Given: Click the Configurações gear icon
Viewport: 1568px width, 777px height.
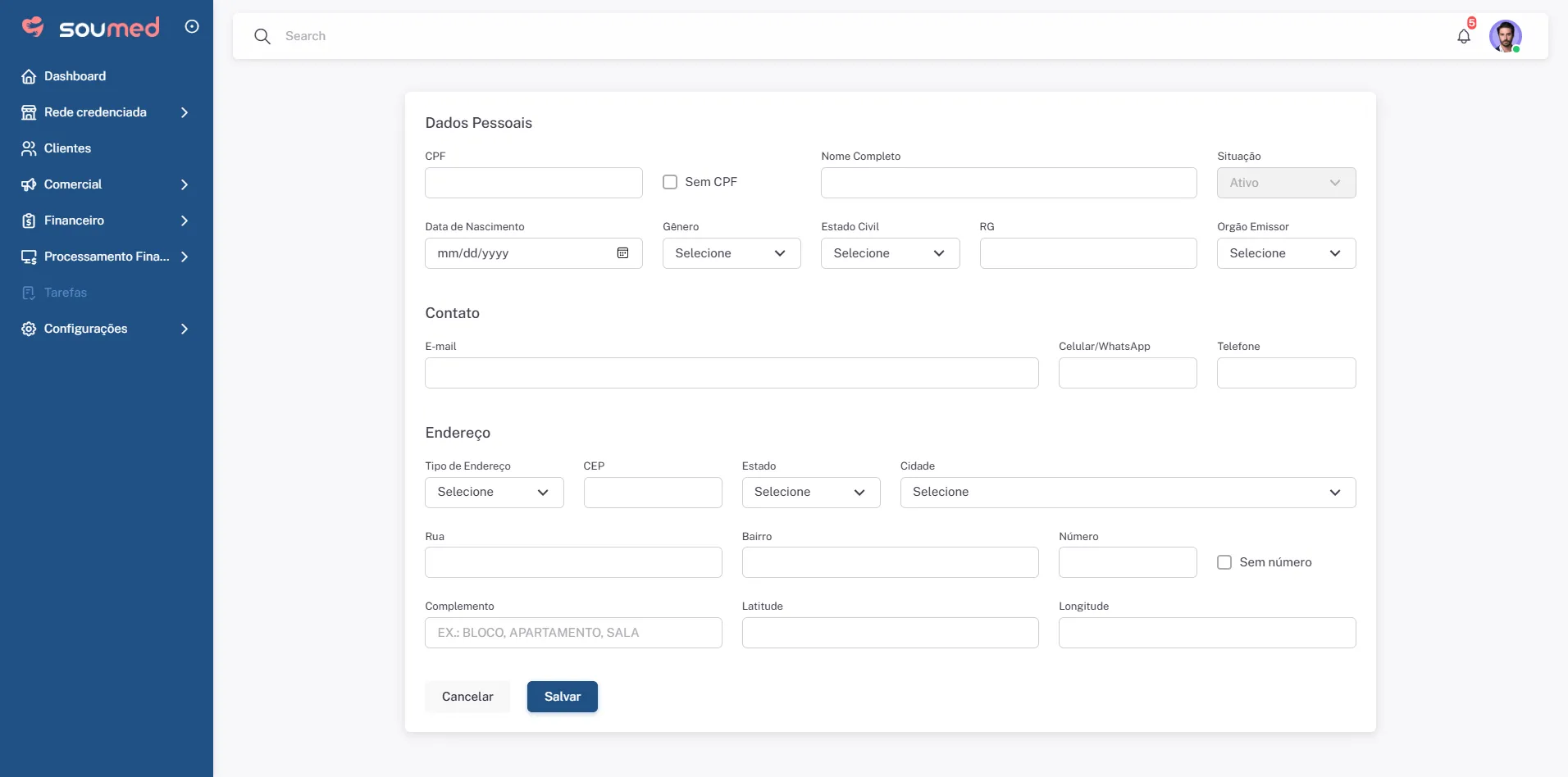Looking at the screenshot, I should click(29, 329).
